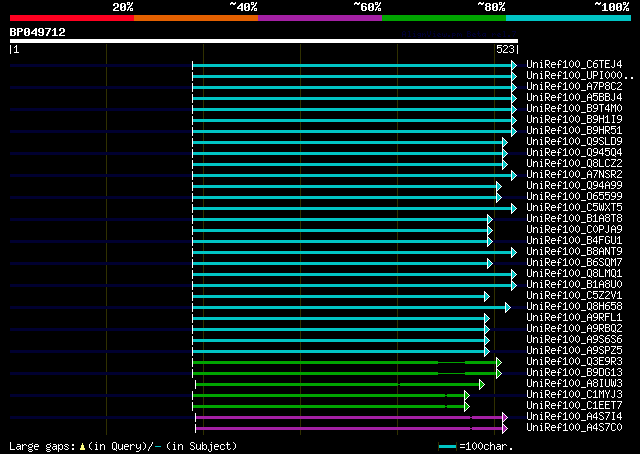Select the UniRef100_B4FGU1 label
640x454 pixels.
pos(574,241)
